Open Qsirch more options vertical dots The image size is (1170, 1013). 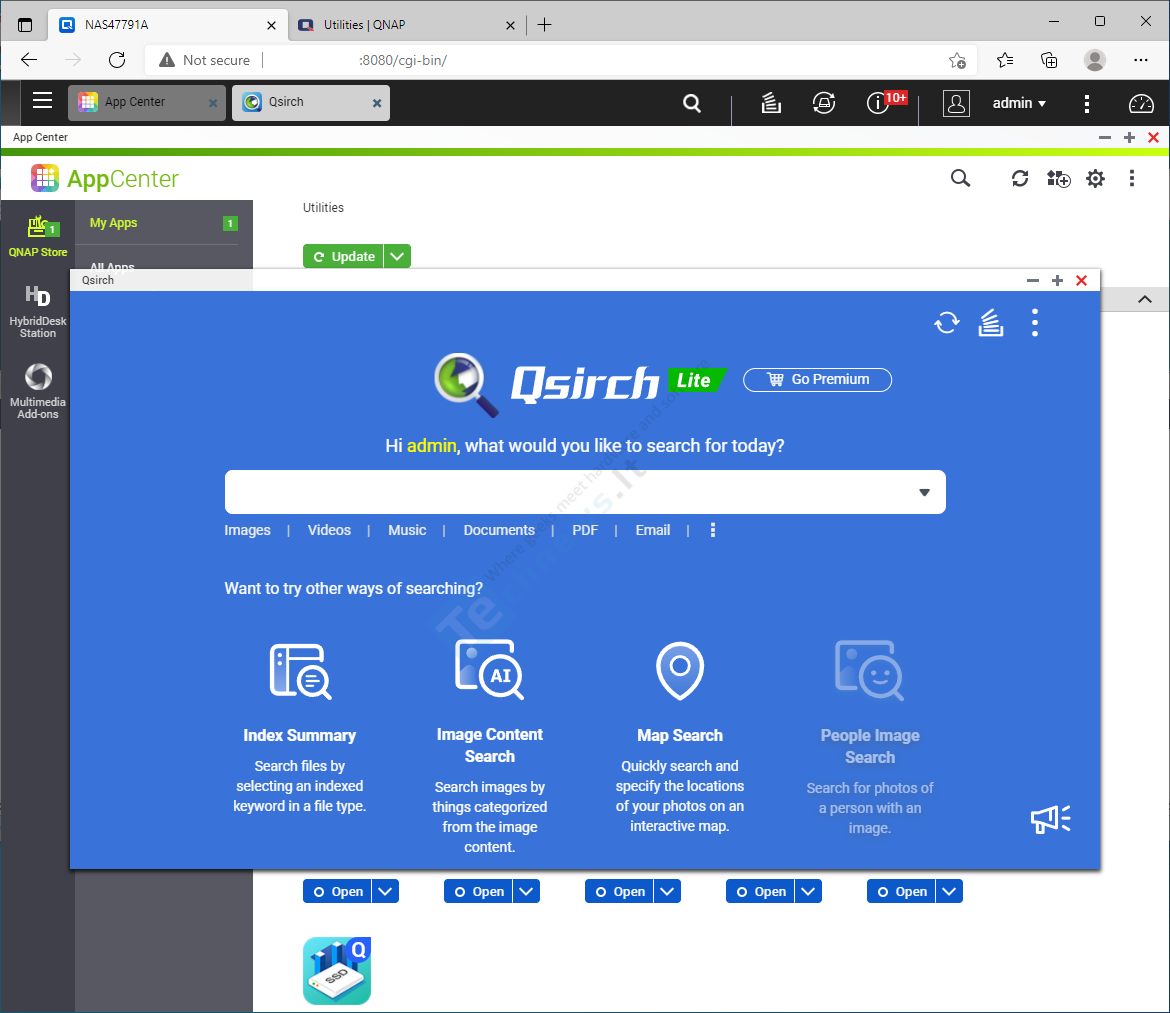1034,322
